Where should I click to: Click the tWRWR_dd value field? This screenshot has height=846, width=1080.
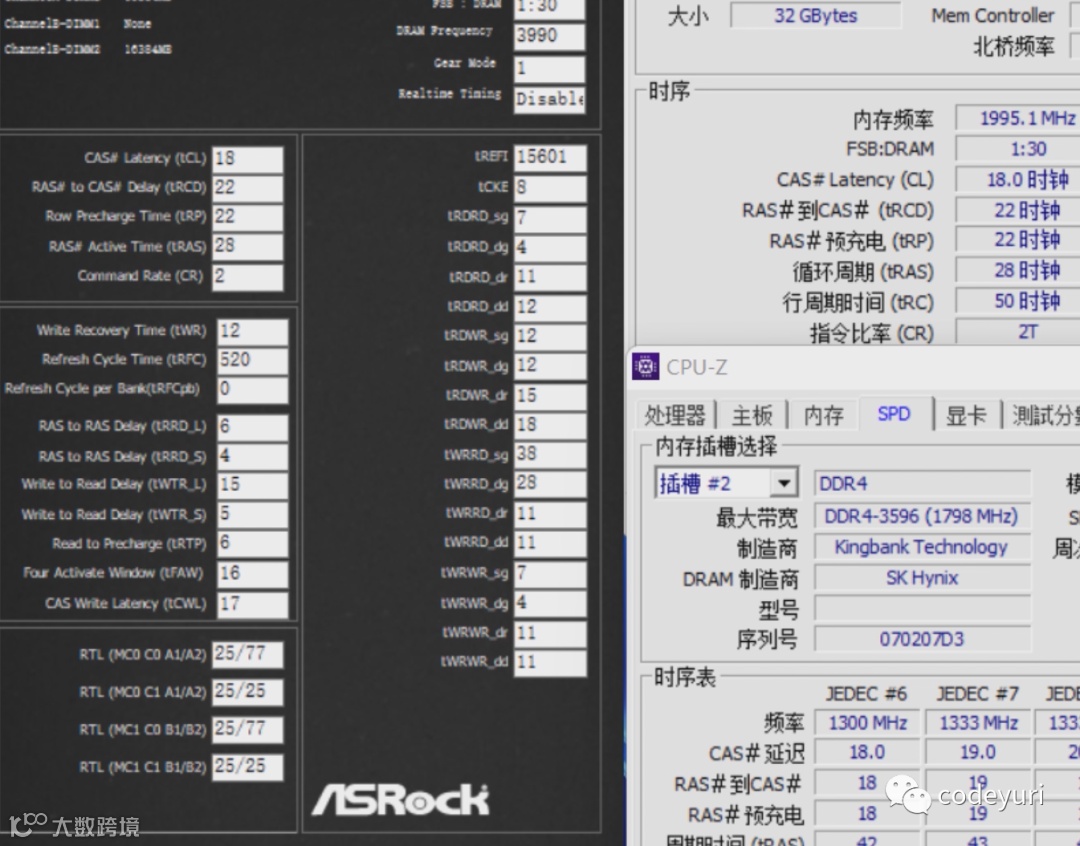click(550, 663)
